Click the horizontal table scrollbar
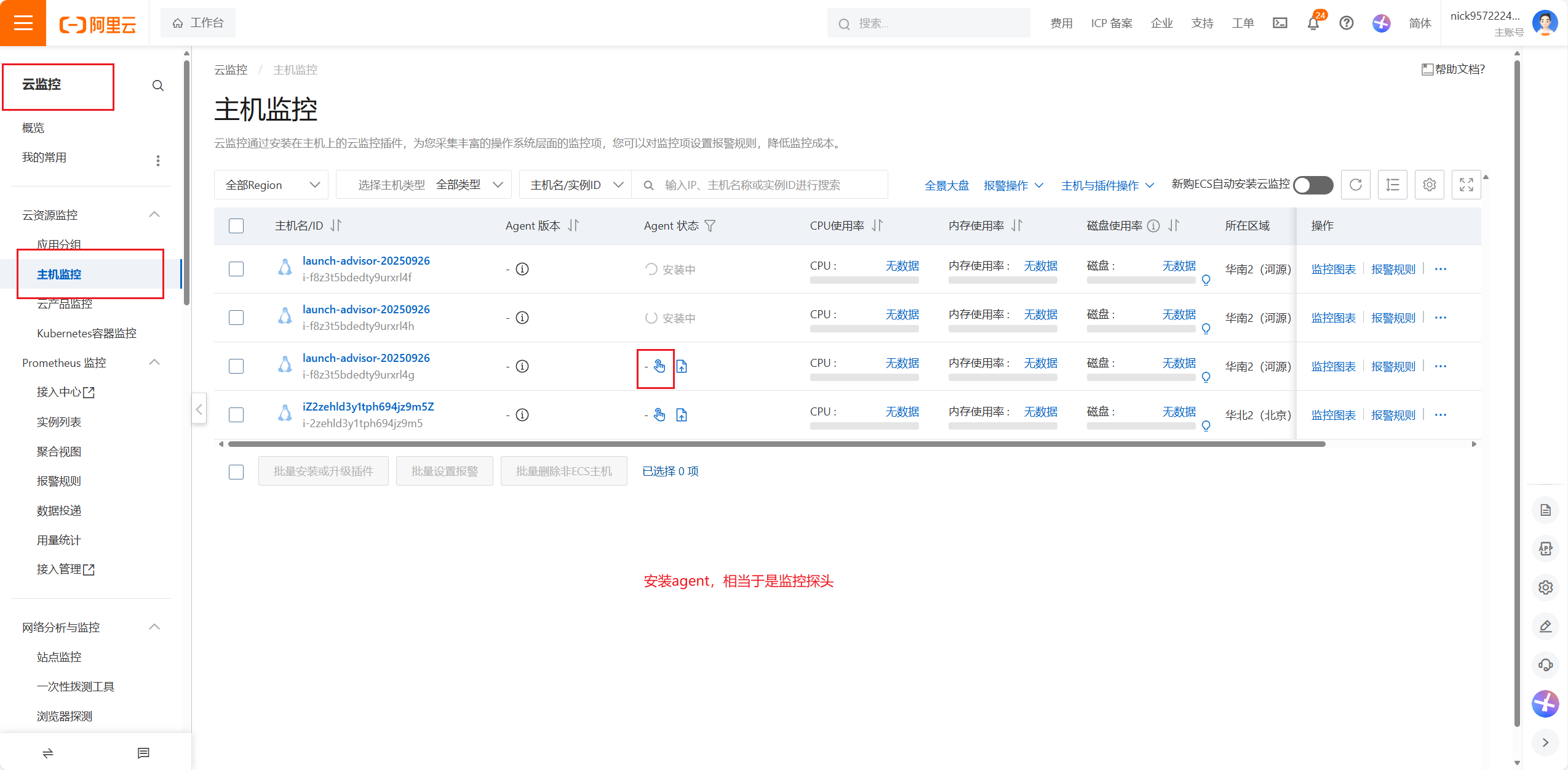The height and width of the screenshot is (770, 1568). tap(775, 444)
